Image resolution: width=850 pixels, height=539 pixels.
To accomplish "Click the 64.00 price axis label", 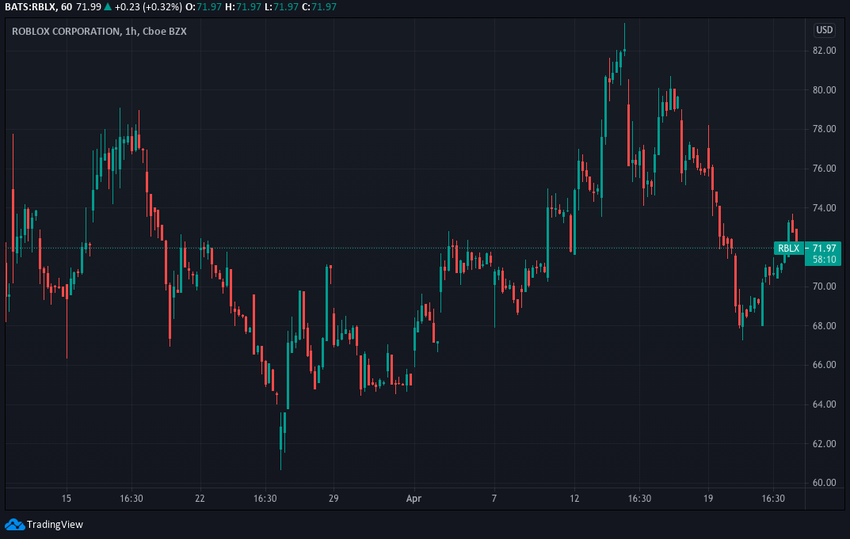I will pyautogui.click(x=824, y=405).
